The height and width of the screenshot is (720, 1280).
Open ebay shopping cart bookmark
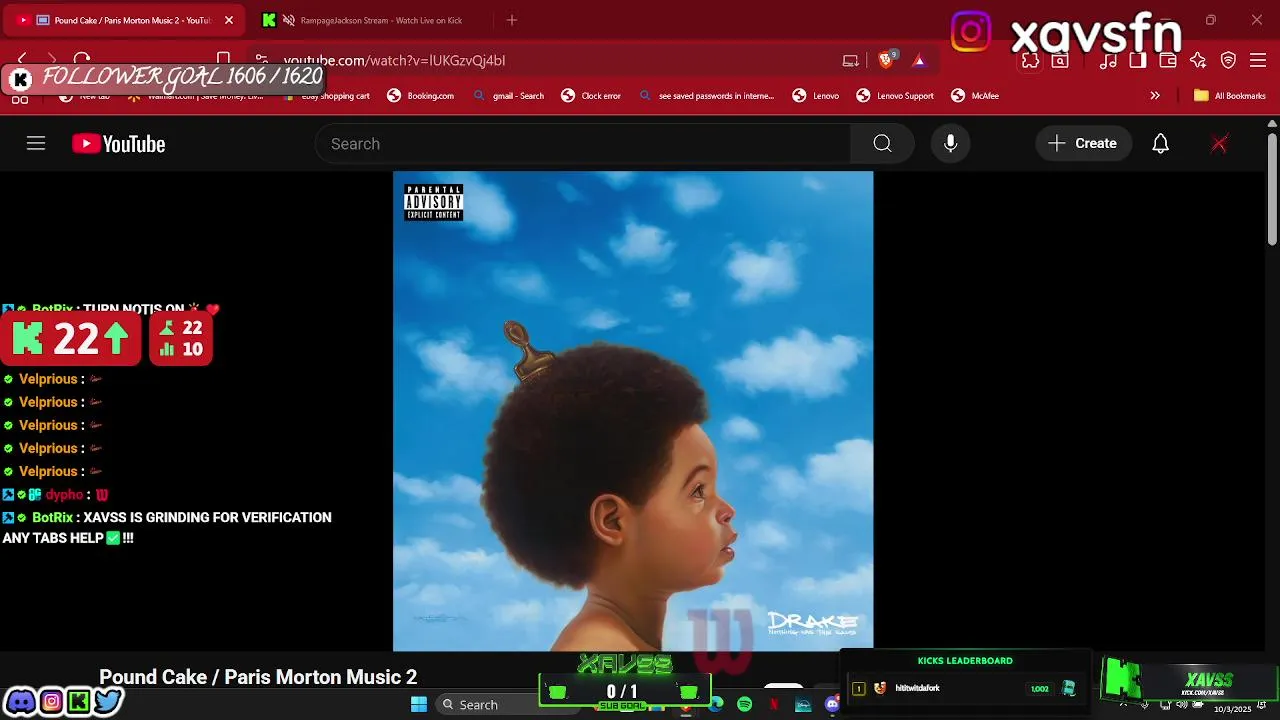[x=327, y=96]
